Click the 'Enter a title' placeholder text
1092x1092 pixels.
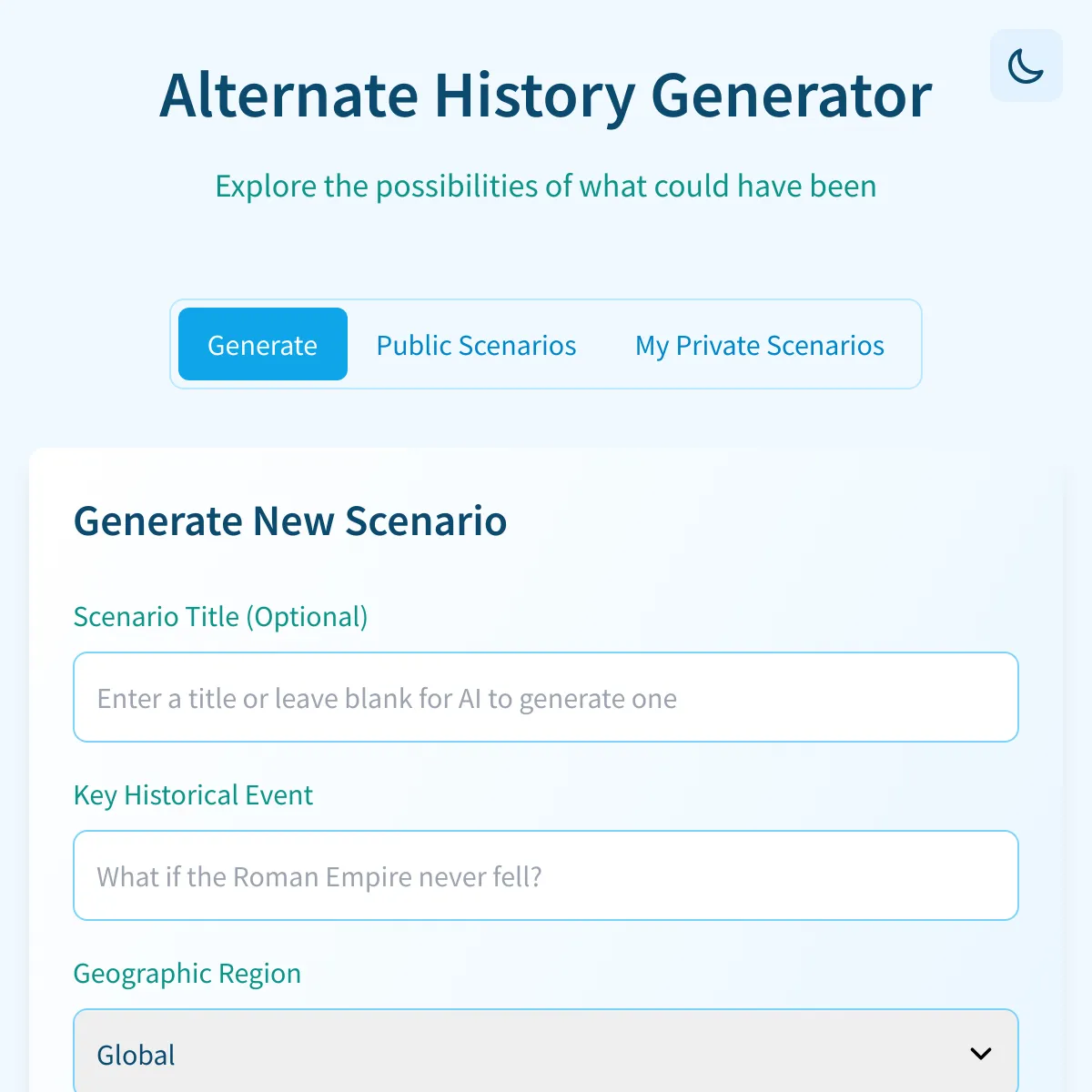[x=387, y=698]
